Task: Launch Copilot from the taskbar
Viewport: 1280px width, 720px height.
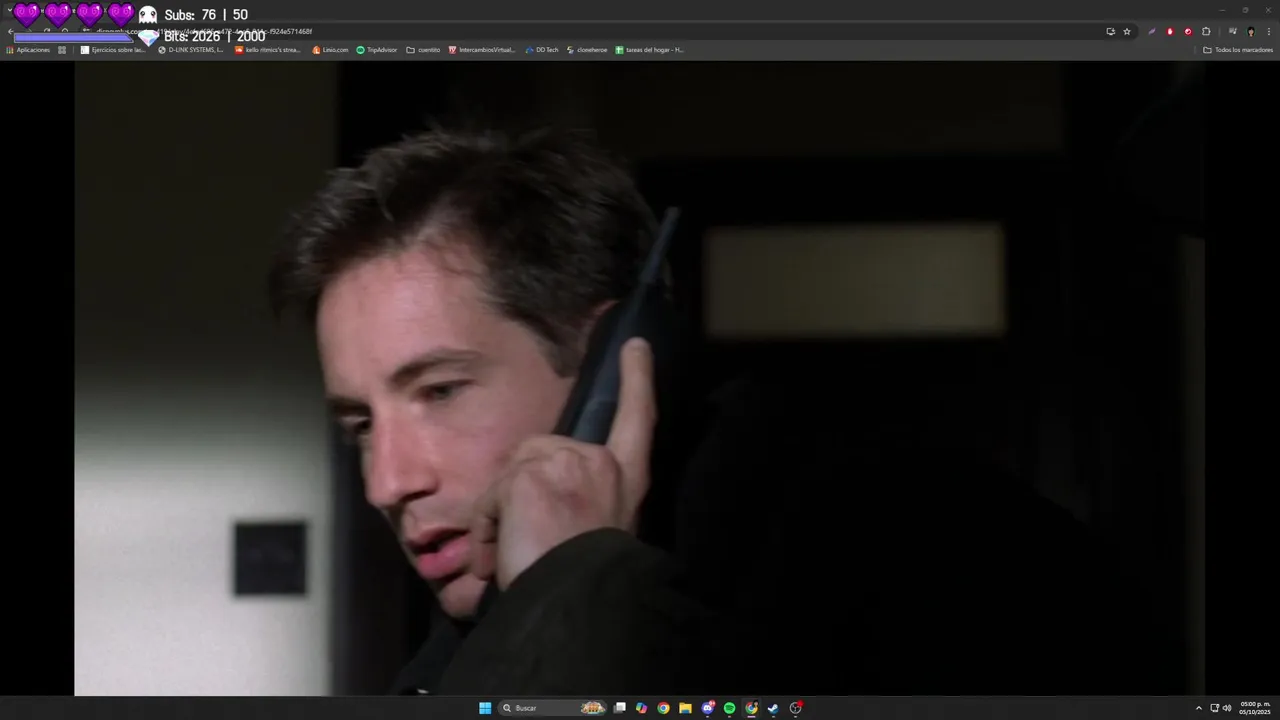Action: click(x=641, y=708)
